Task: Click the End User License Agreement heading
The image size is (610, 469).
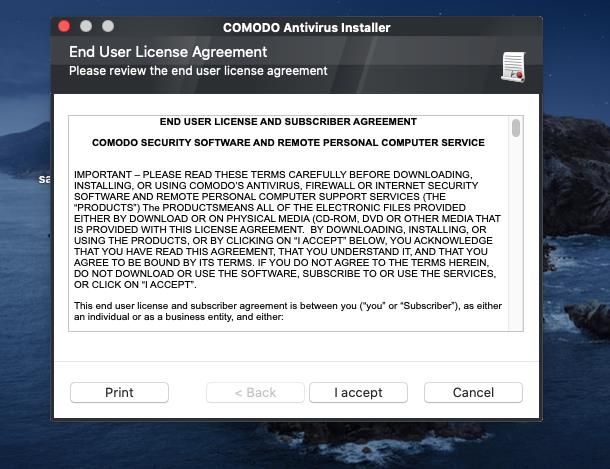Action: click(168, 52)
